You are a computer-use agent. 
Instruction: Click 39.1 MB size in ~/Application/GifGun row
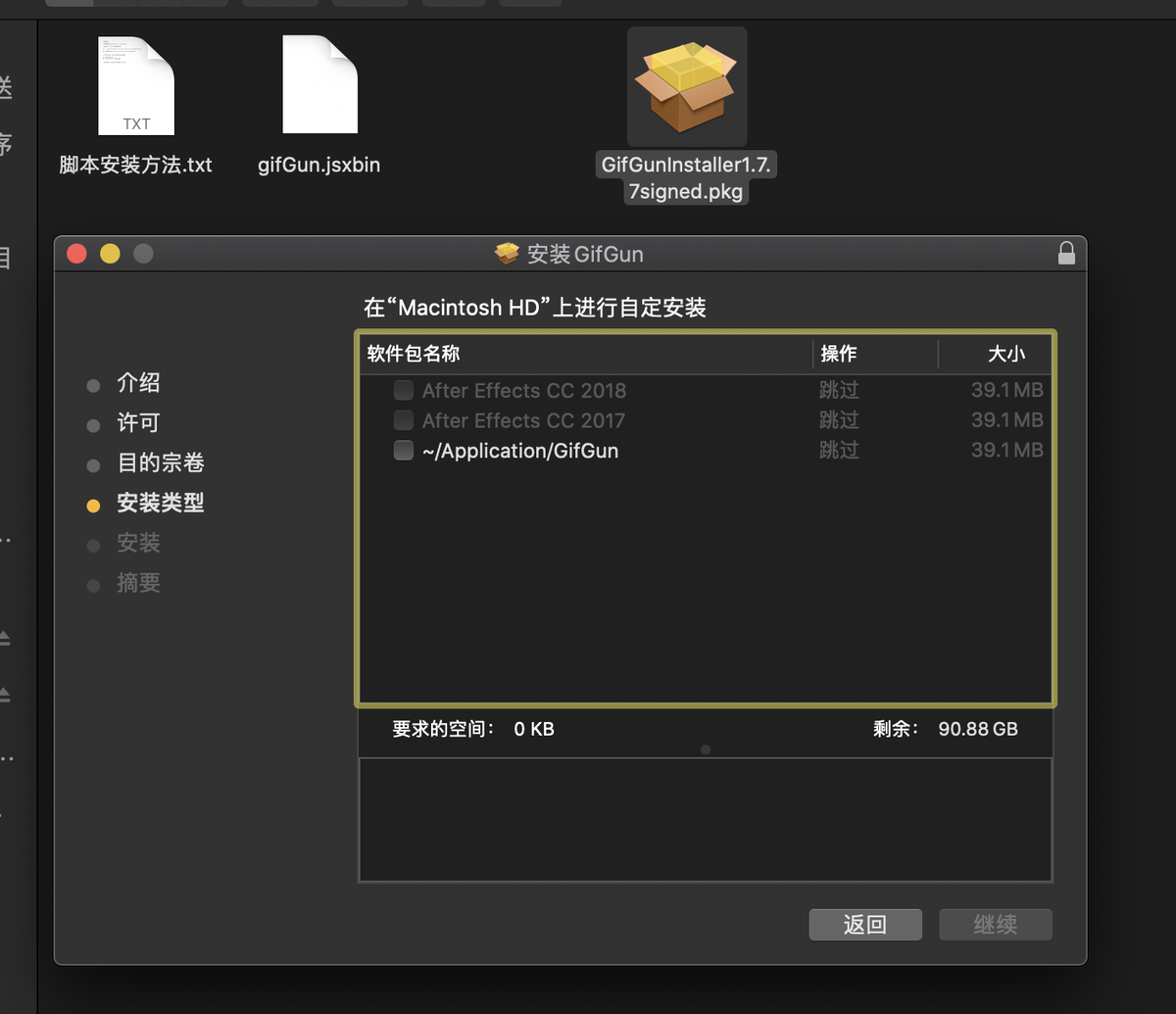[x=1007, y=451]
